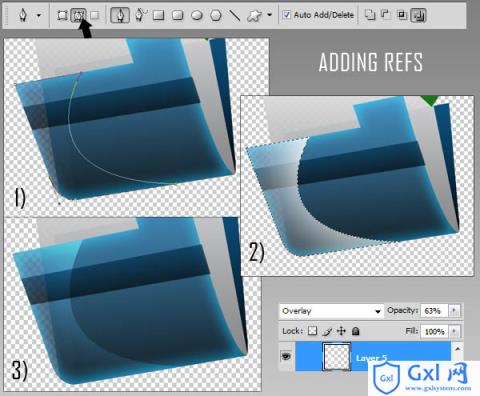Screen dimensions: 480x396
Task: Open the tool preset picker arrow
Action: [39, 15]
